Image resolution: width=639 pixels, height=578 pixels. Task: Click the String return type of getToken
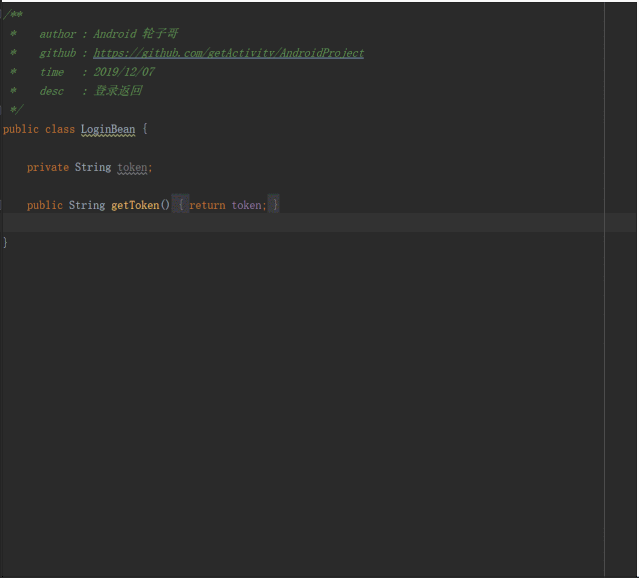click(x=87, y=205)
